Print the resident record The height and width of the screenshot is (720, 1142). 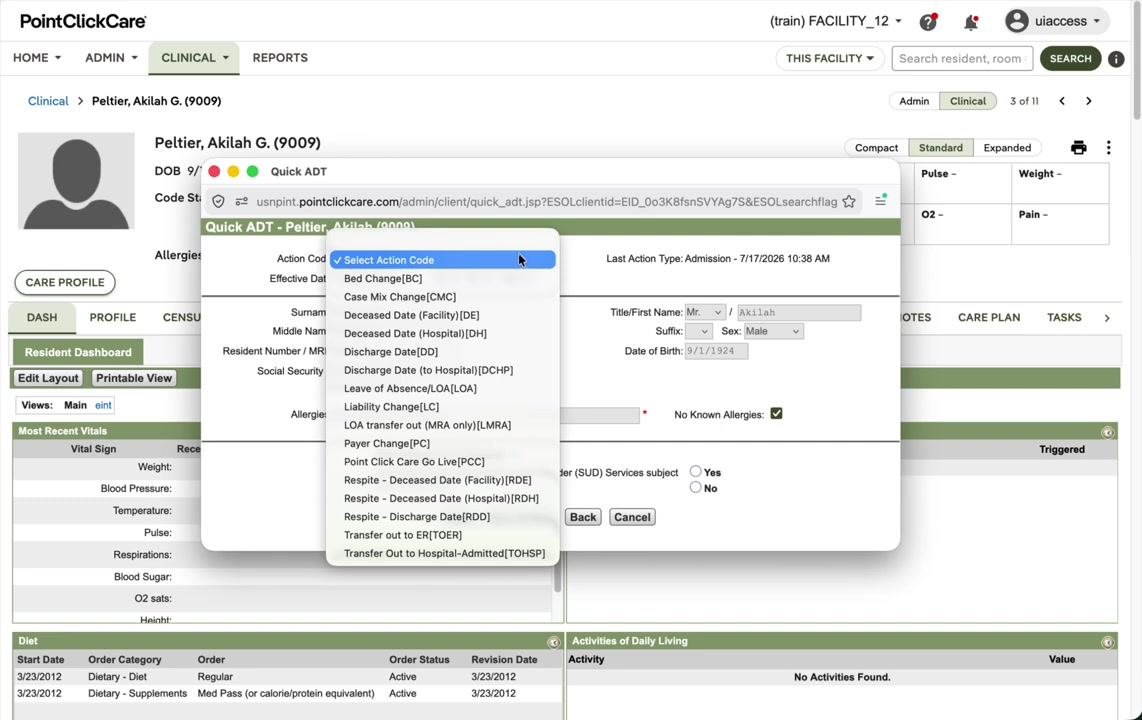(x=1079, y=148)
